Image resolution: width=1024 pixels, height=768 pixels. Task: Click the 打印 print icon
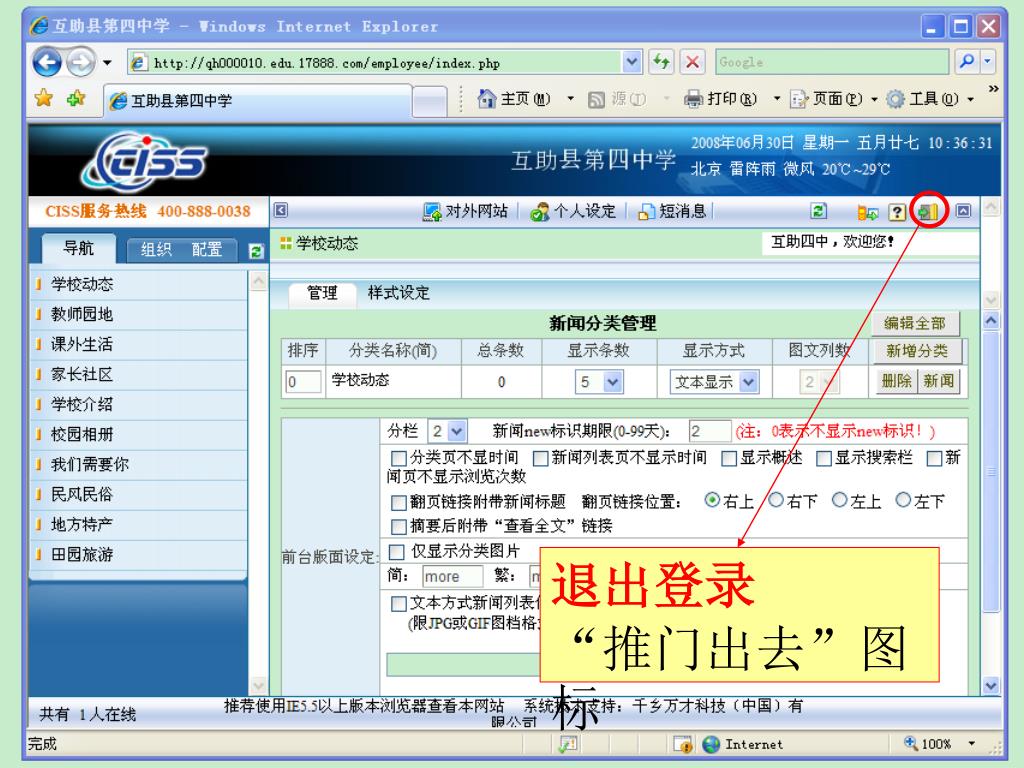coord(693,99)
